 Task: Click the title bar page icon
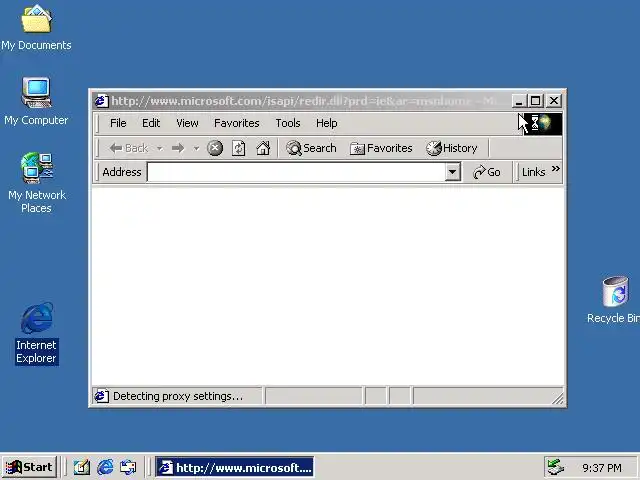pos(102,100)
